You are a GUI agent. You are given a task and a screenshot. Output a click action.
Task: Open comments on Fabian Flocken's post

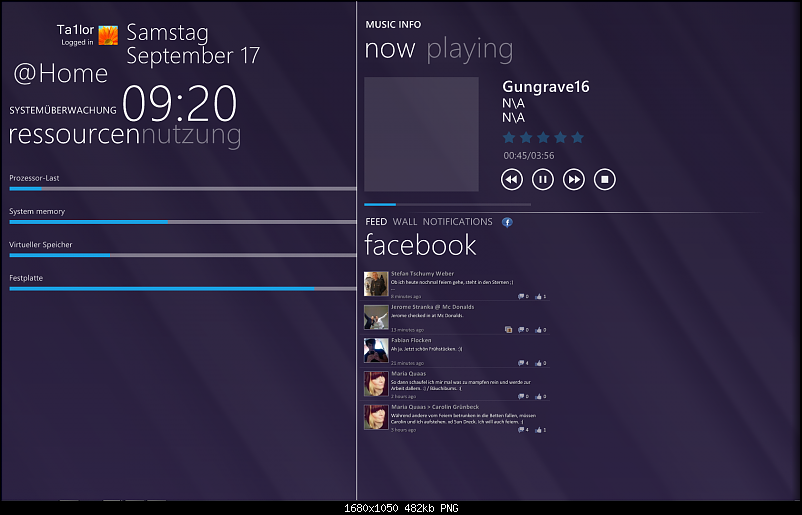click(x=523, y=363)
